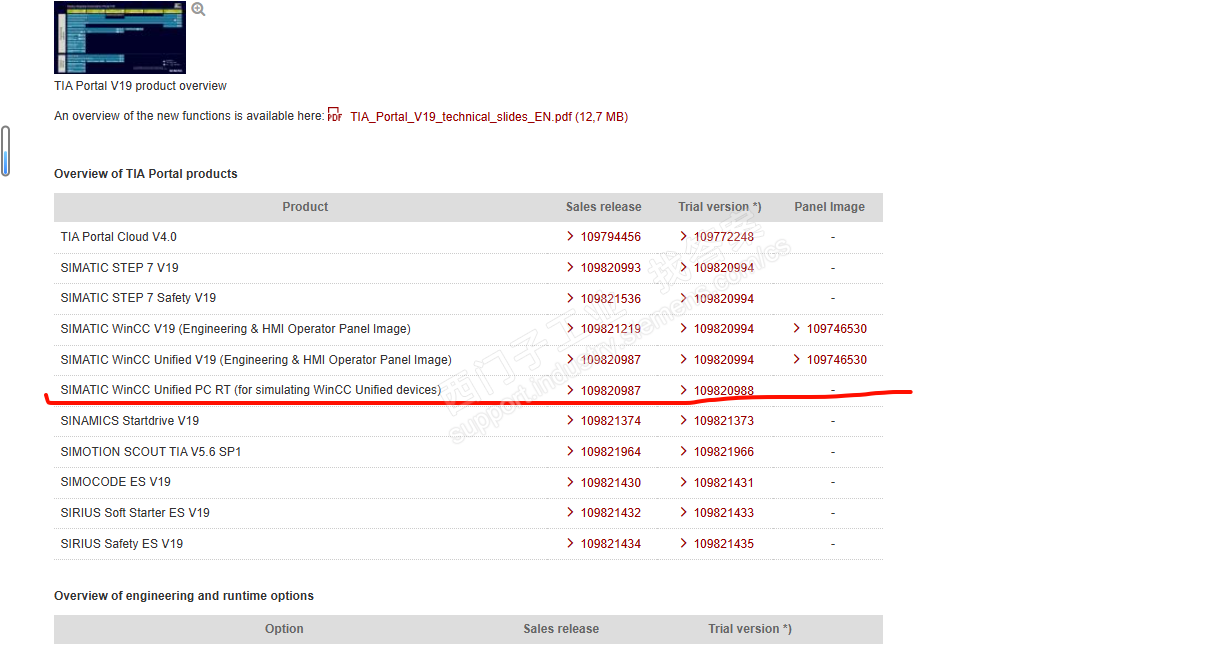Click the Panel Image column header
The width and height of the screenshot is (1219, 650).
pos(830,207)
